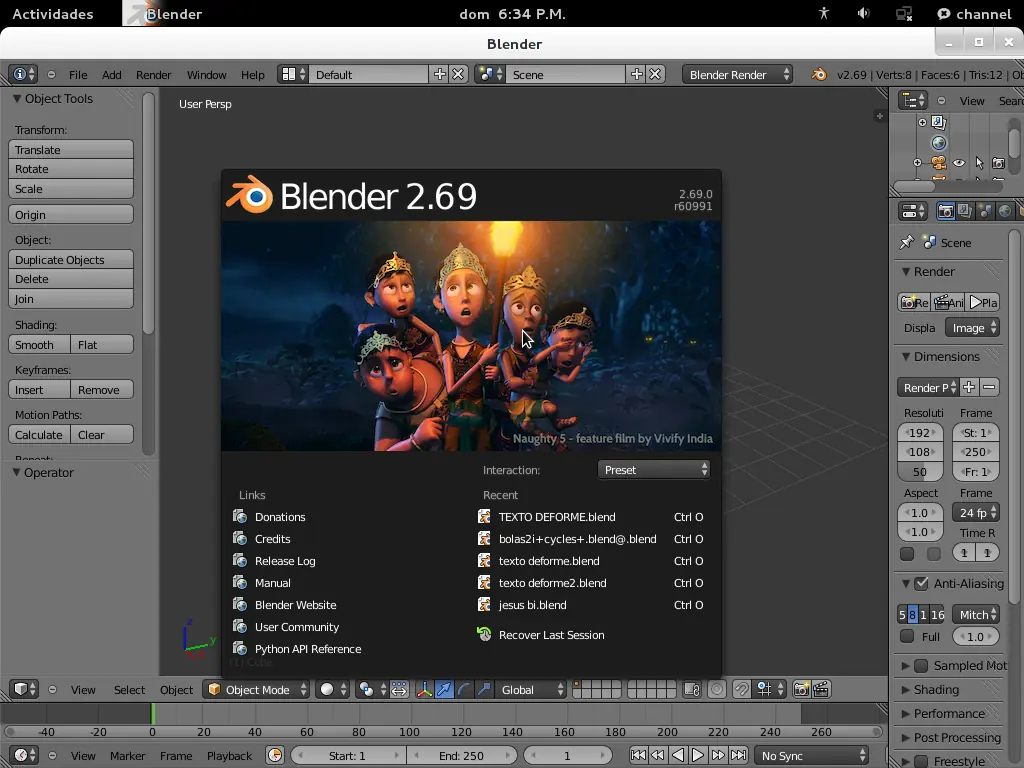Enable the Sampled Motion Blur checkbox

pos(921,665)
